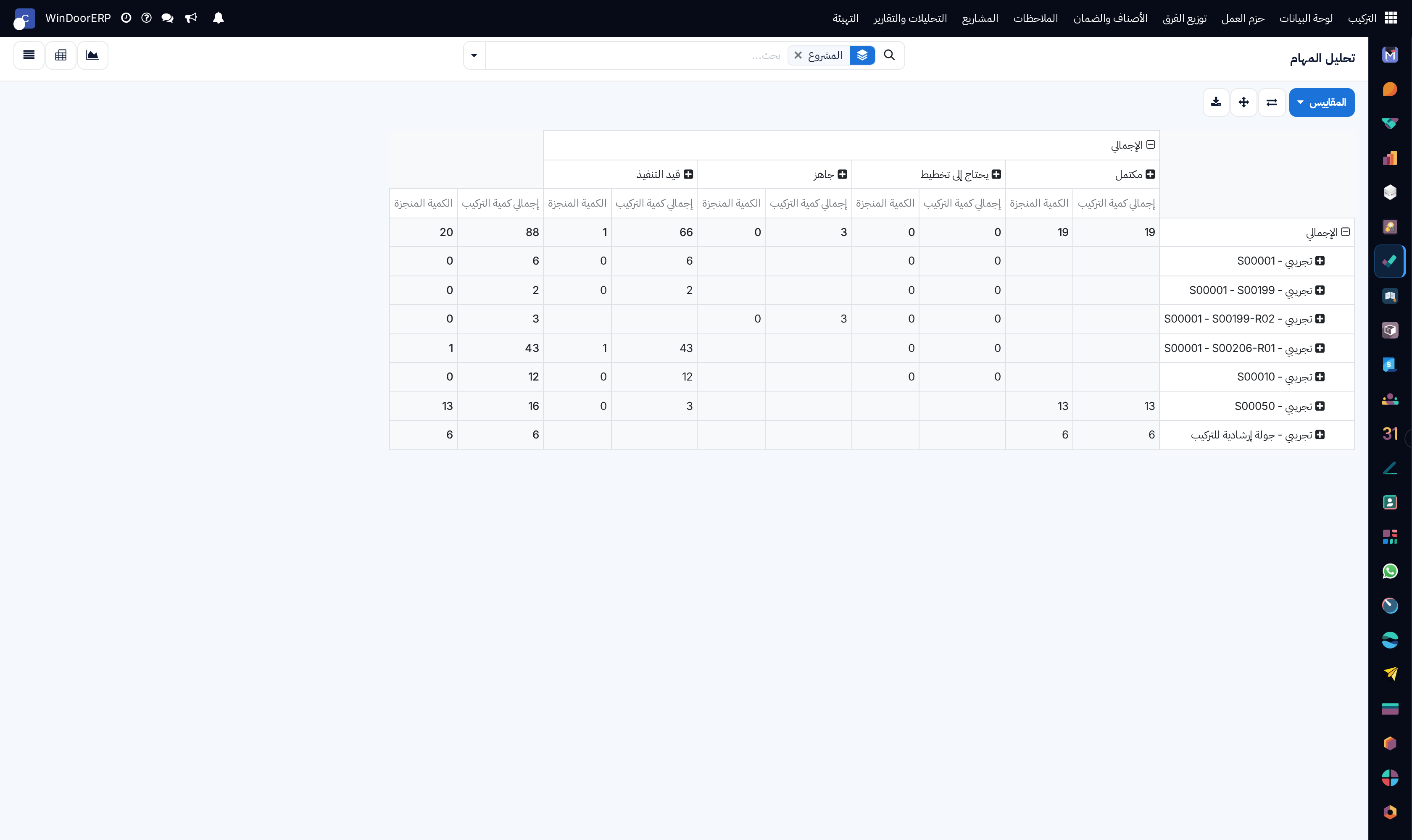Open the user avatar menu
The image size is (1412, 840).
pyautogui.click(x=24, y=18)
